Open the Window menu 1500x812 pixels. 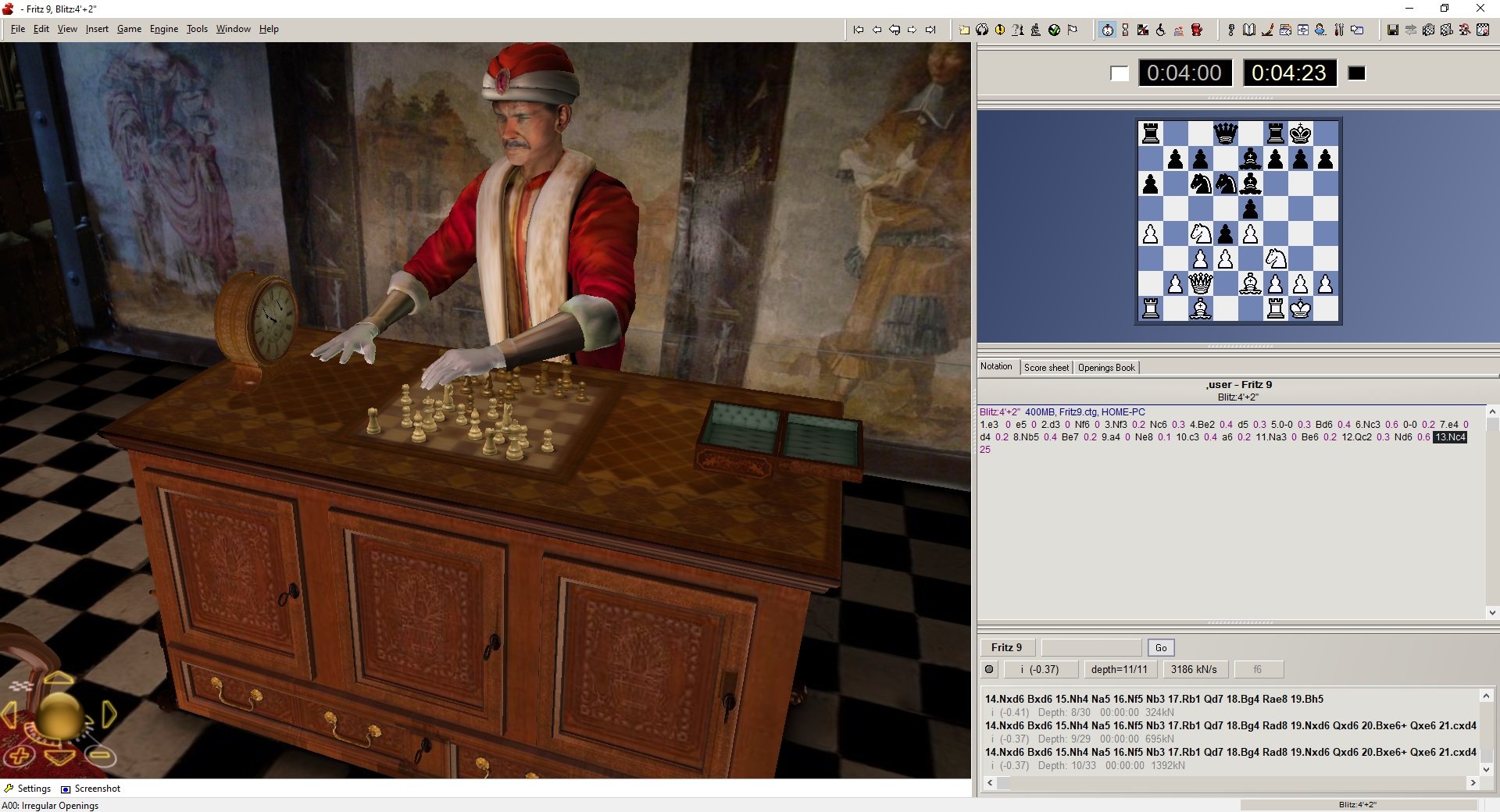(x=233, y=29)
